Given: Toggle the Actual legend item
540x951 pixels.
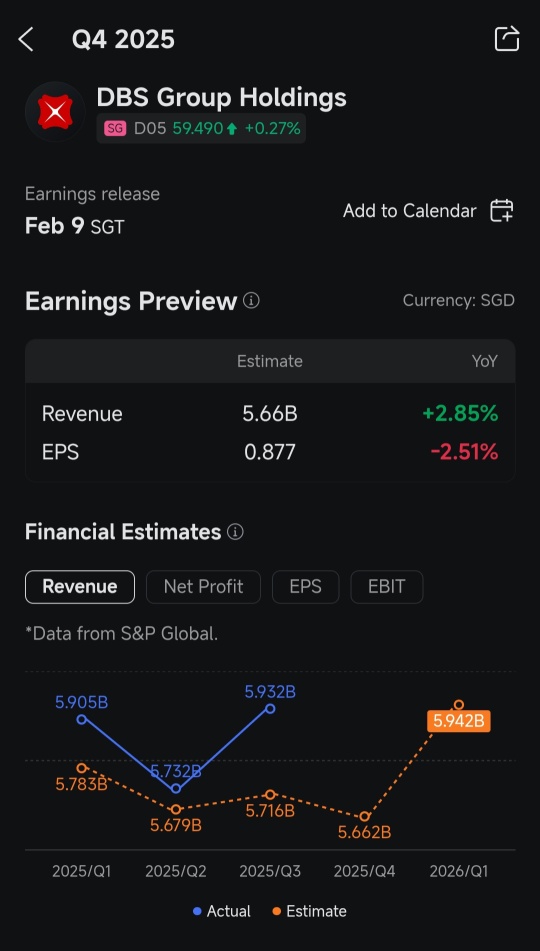Looking at the screenshot, I should tap(221, 911).
